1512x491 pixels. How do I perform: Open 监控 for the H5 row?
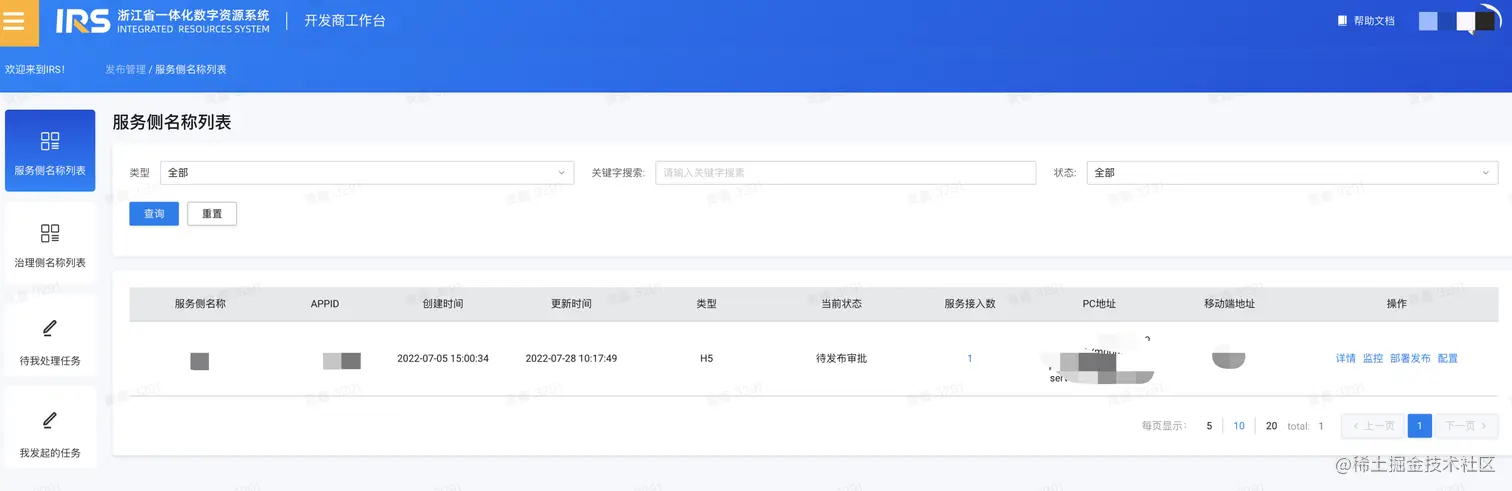pyautogui.click(x=1373, y=358)
